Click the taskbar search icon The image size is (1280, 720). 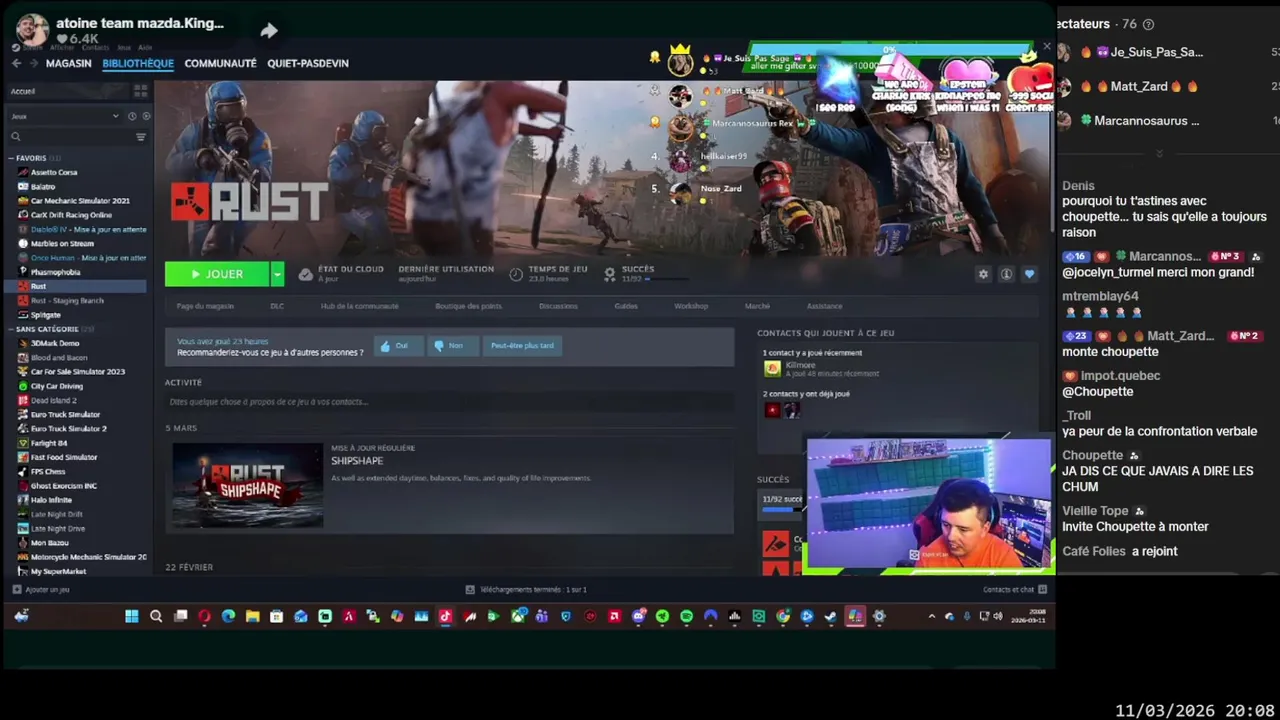[156, 617]
